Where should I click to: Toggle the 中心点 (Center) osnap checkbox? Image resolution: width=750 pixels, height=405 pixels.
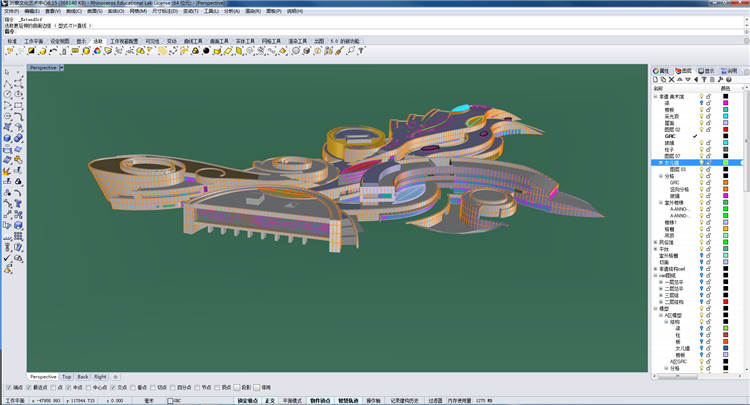coord(88,387)
